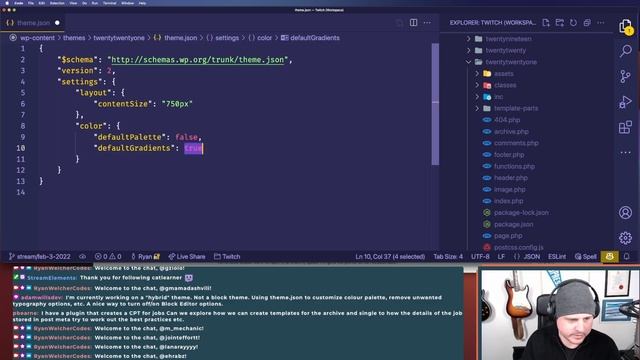Open the Manage gear icon
Viewport: 640px width, 360px height.
tap(625, 238)
